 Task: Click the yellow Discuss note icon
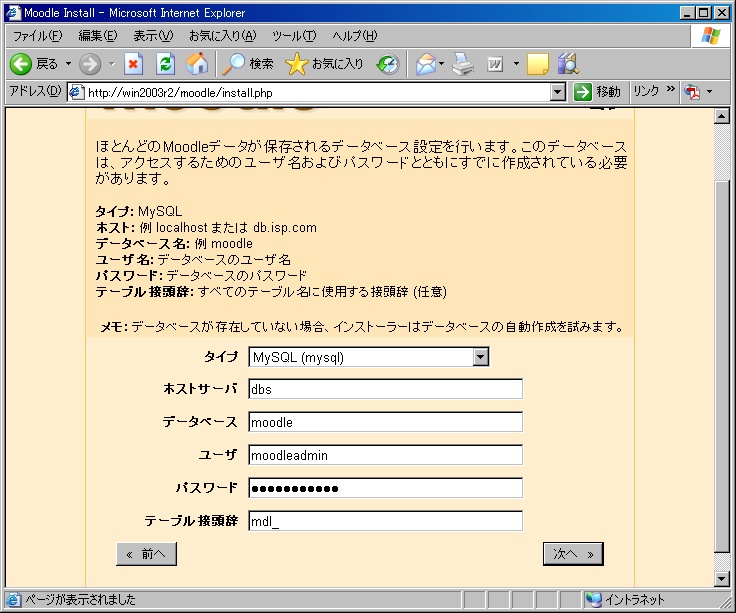click(537, 64)
